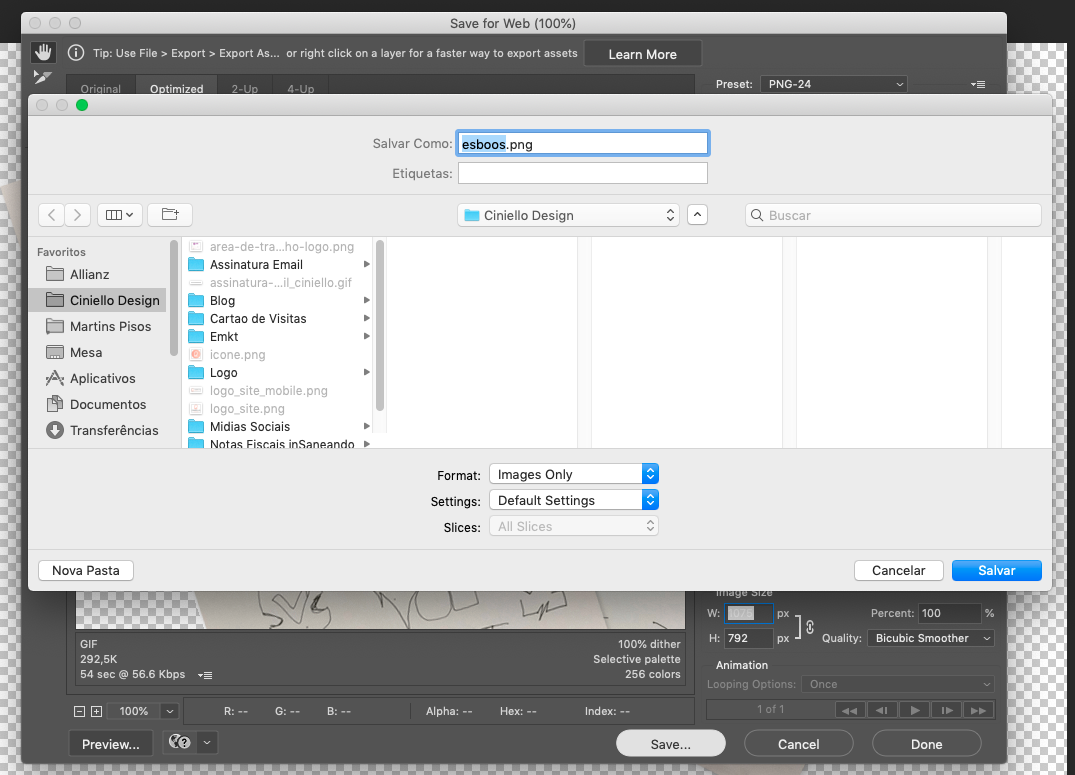The image size is (1075, 775).
Task: Zoom out with the minus icon
Action: coord(79,711)
